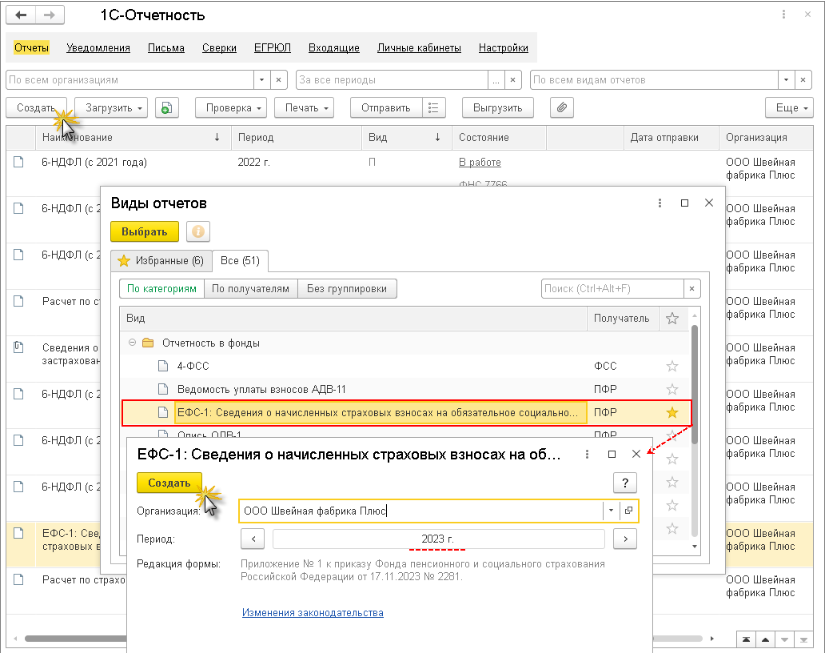Click the document icon of the first 6-НДФЛ row

pos(18,162)
